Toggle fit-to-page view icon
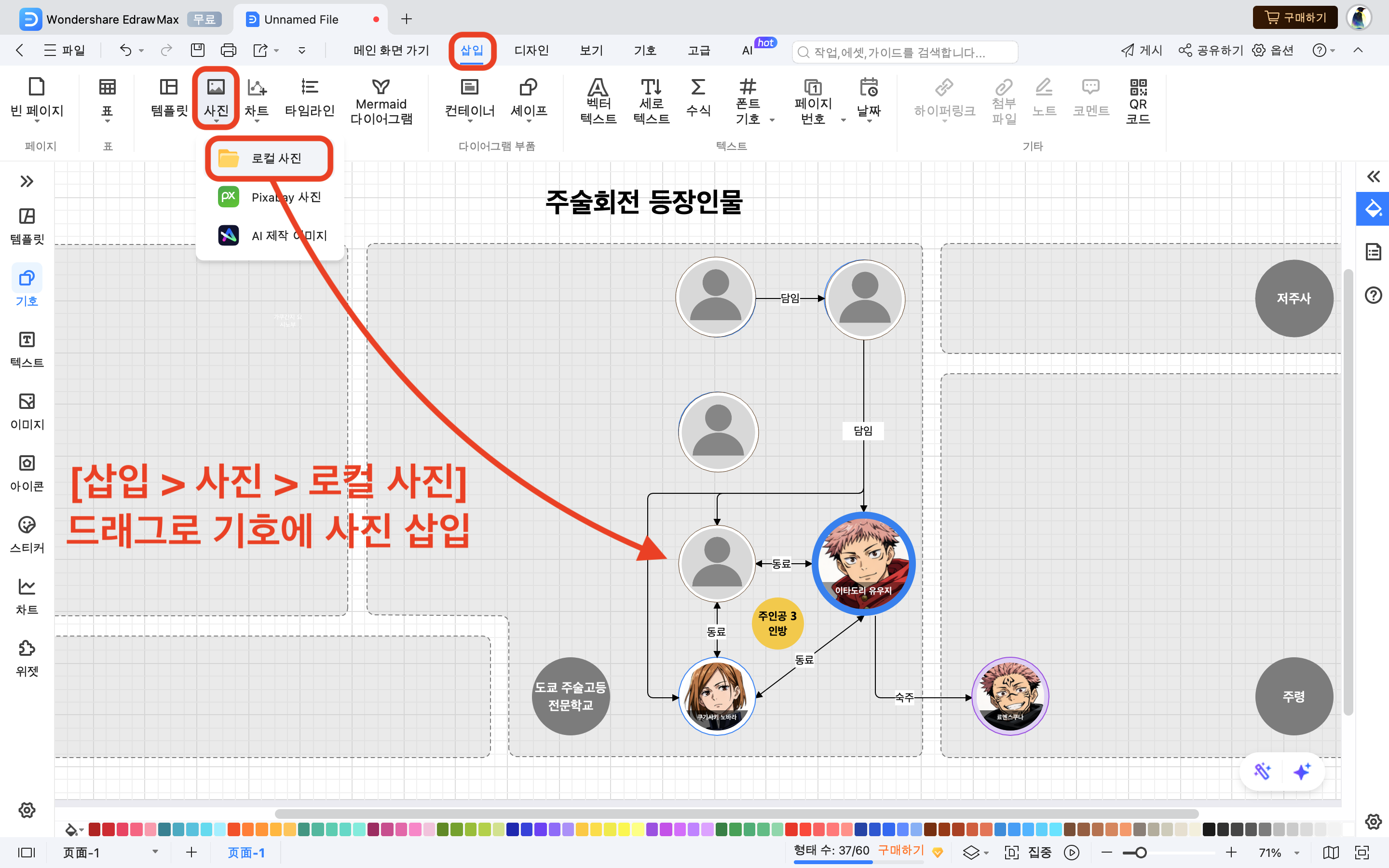Viewport: 1389px width, 868px height. 1362,852
